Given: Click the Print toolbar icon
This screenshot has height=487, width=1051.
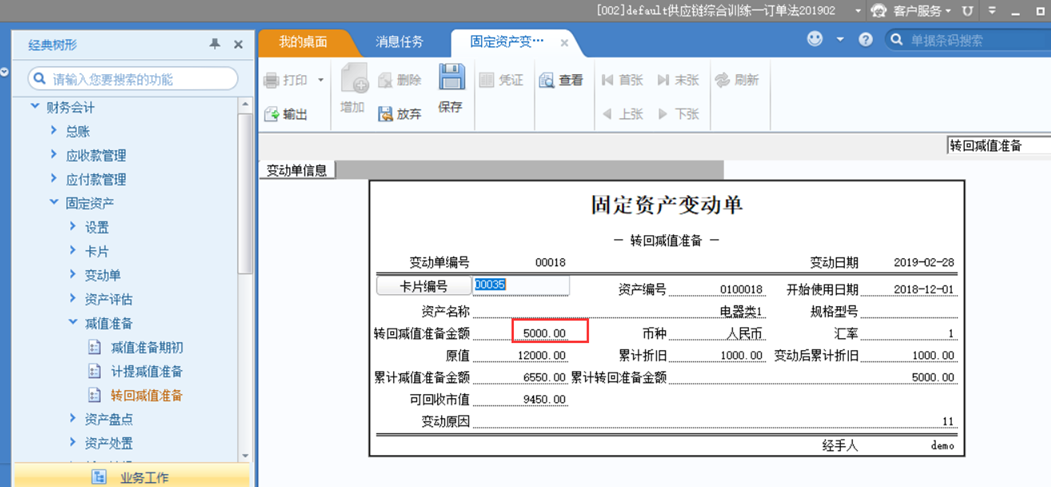Looking at the screenshot, I should tap(271, 80).
